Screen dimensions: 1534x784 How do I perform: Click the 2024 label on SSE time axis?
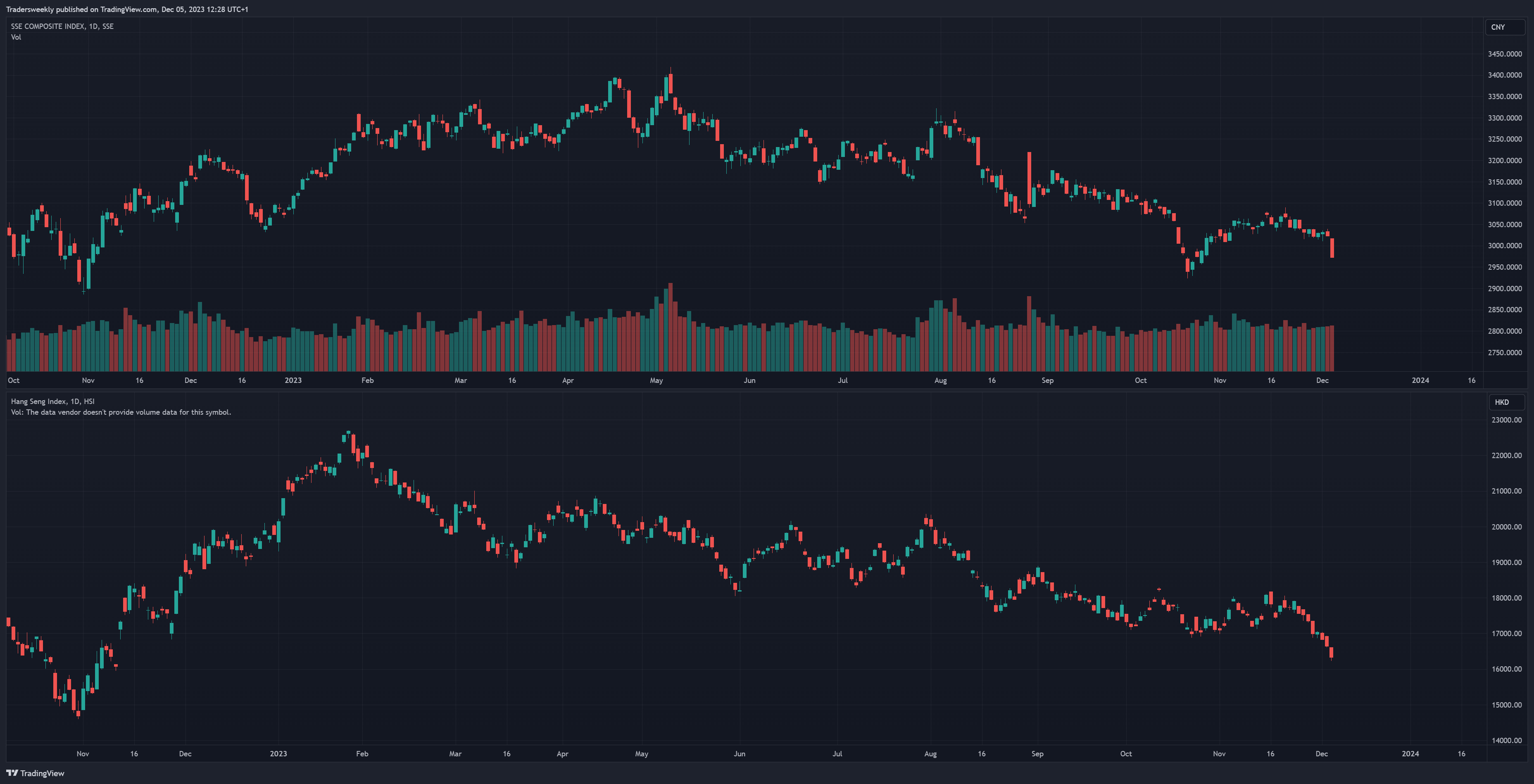click(x=1420, y=380)
